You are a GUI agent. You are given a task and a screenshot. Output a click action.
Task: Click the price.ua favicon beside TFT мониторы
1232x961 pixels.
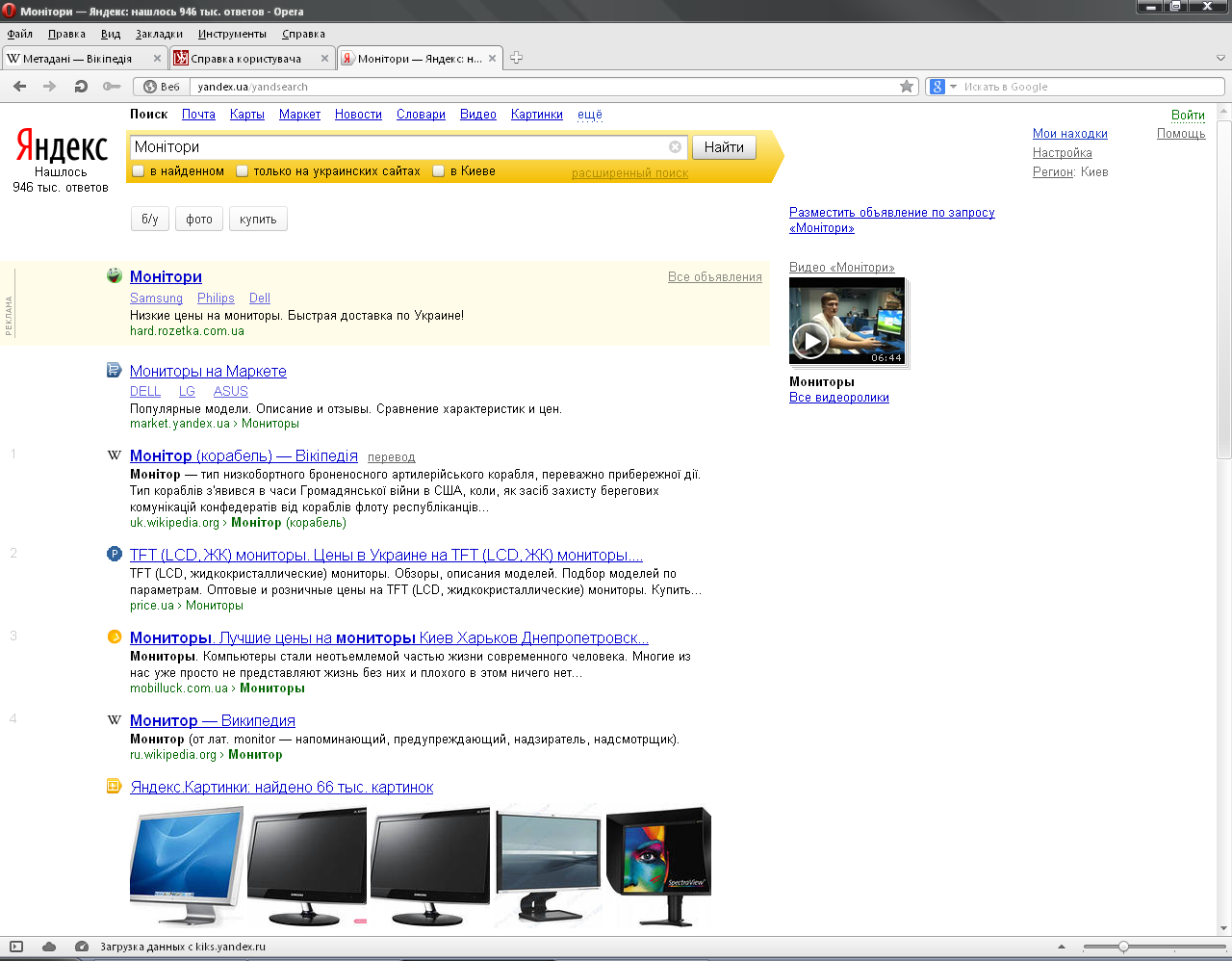(115, 554)
